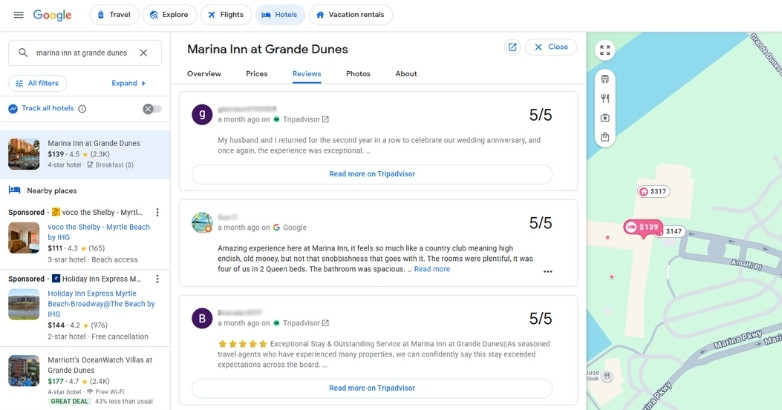This screenshot has width=782, height=410.
Task: Select Marriott's OceanWatch Villas listing
Action: click(85, 380)
